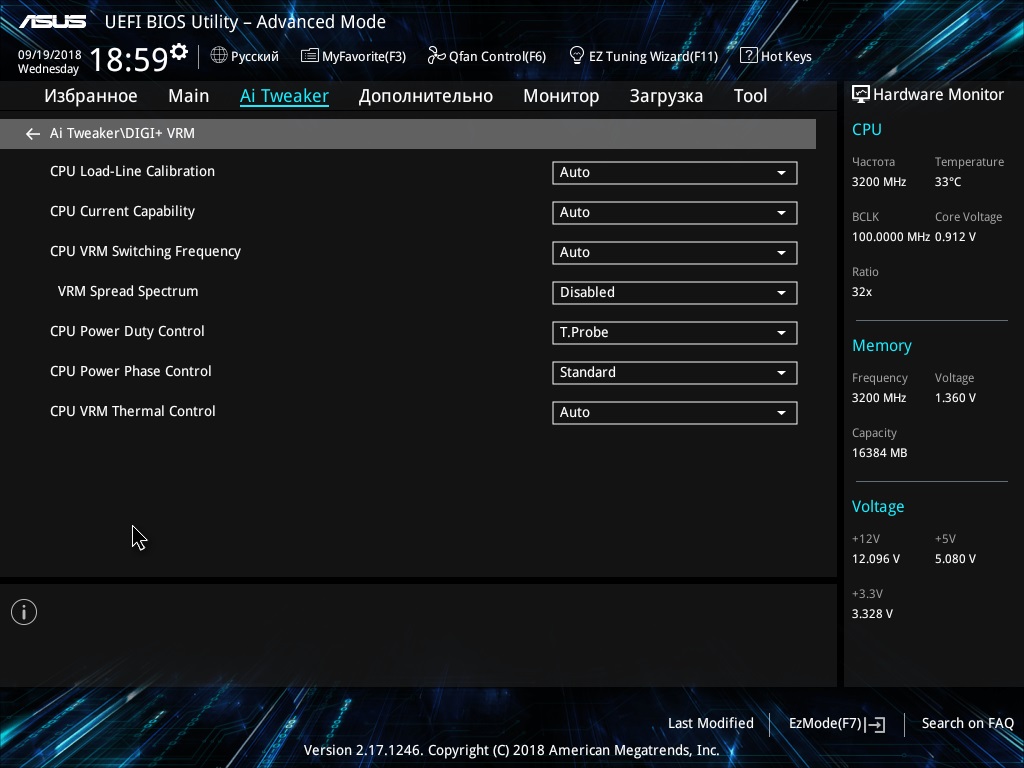The height and width of the screenshot is (768, 1024).
Task: Open CPU Power Duty Control T.Probe dropdown
Action: (675, 332)
